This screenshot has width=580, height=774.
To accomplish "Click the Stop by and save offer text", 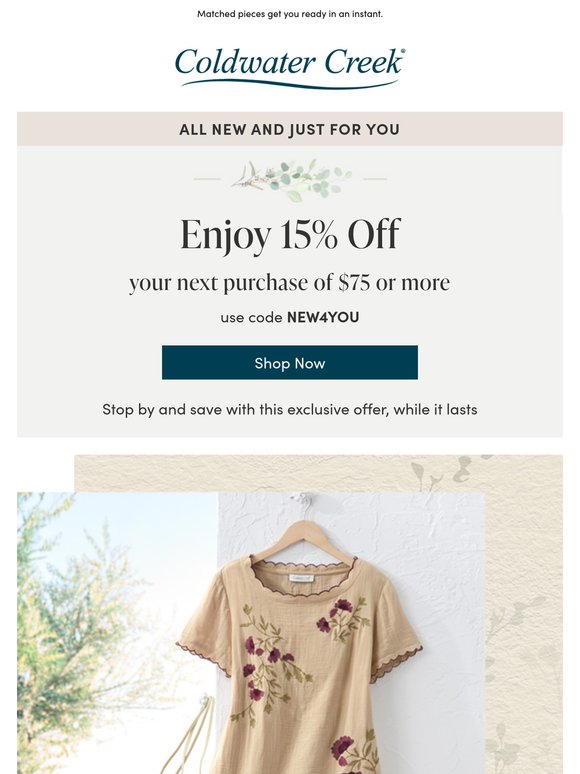I will pos(290,409).
